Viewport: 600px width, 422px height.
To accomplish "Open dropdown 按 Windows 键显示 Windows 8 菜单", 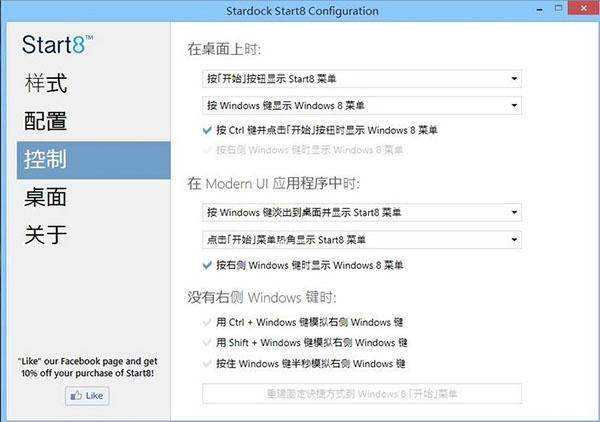I will coord(362,105).
